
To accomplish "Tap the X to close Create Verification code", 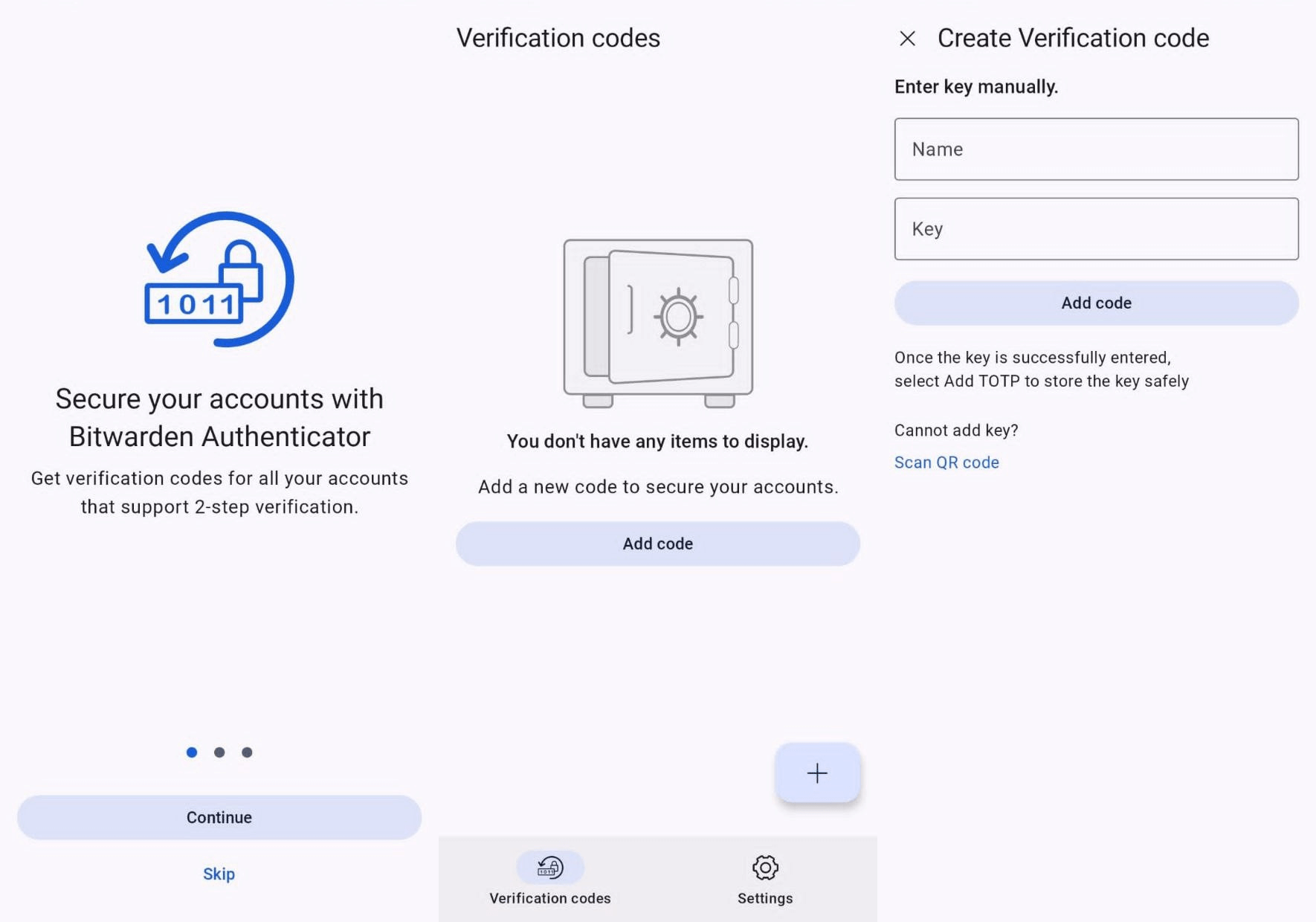I will pos(908,38).
